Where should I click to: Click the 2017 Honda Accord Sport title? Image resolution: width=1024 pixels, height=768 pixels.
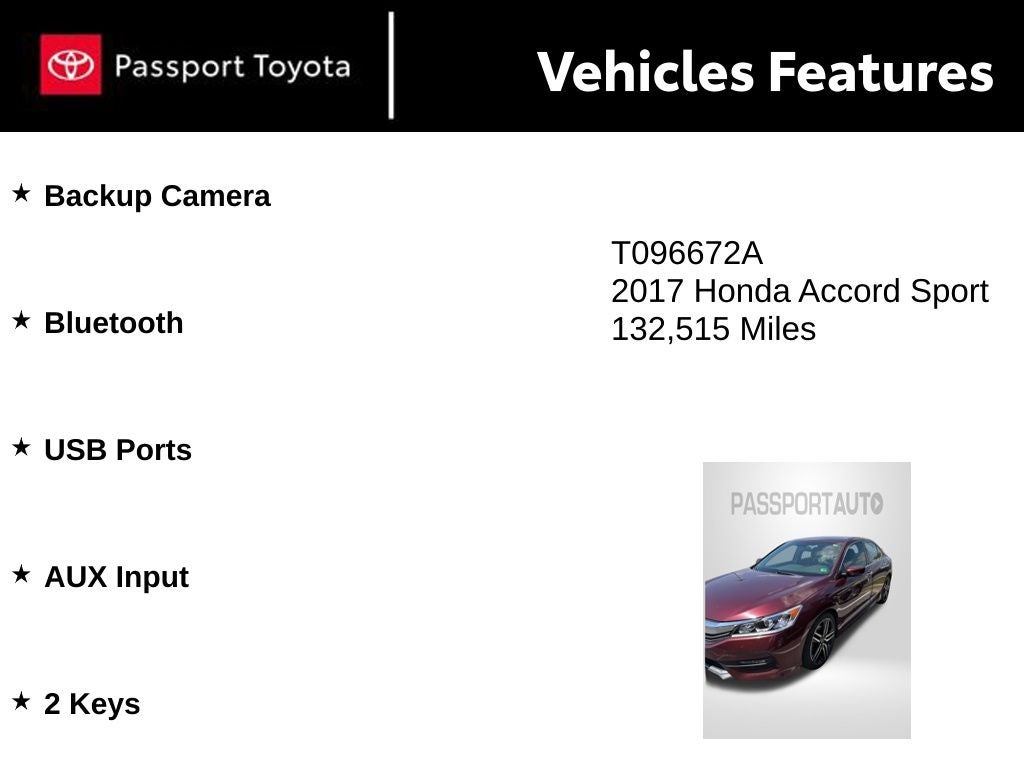click(799, 291)
